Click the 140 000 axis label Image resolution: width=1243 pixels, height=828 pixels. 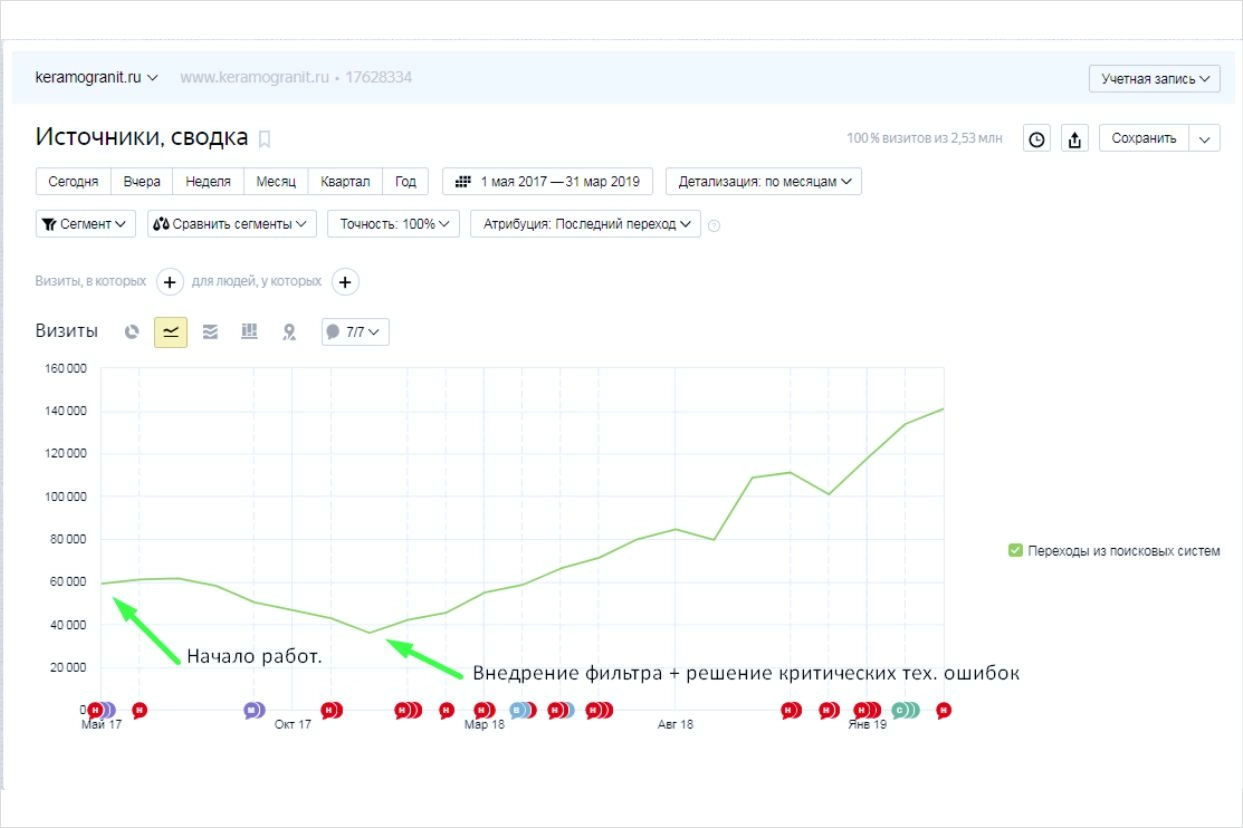tap(67, 411)
